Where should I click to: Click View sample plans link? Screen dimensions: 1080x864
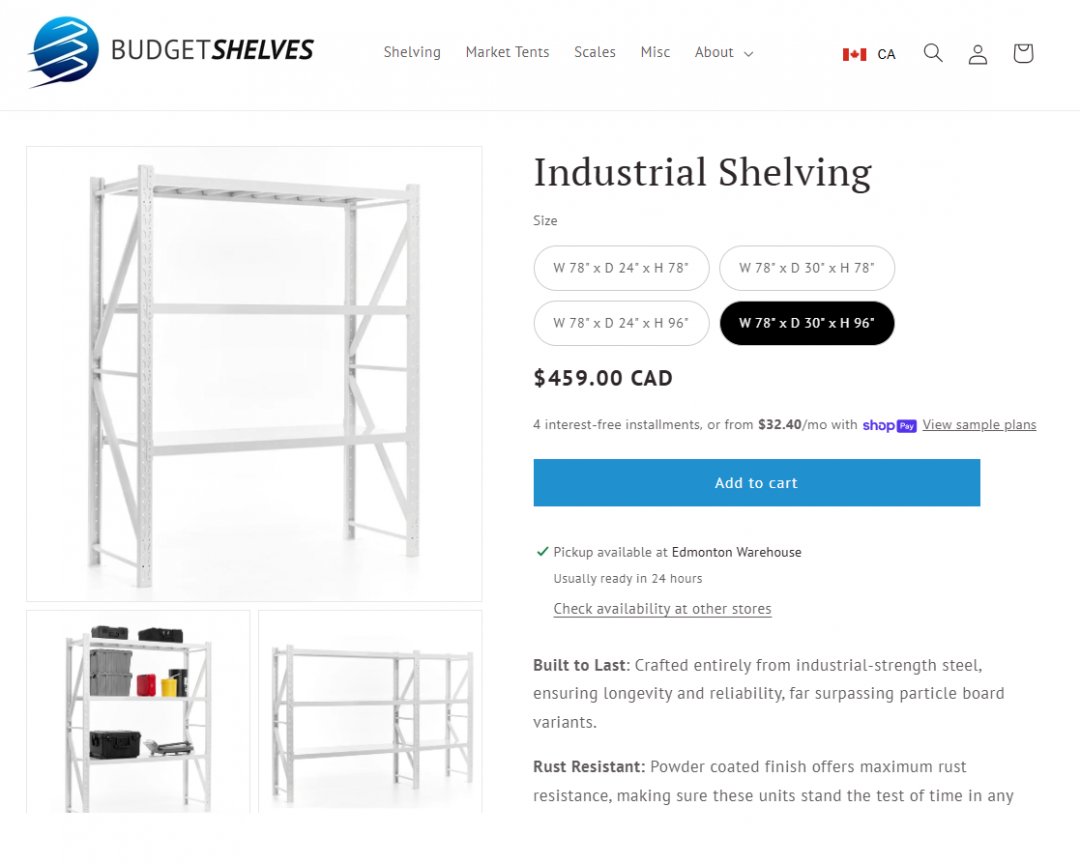979,425
